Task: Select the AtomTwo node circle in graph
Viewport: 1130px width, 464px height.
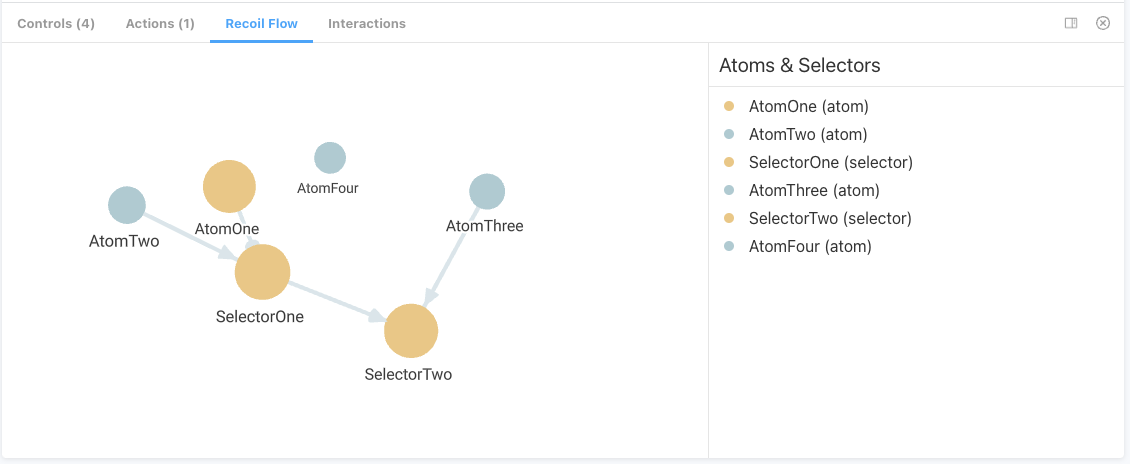Action: tap(127, 205)
